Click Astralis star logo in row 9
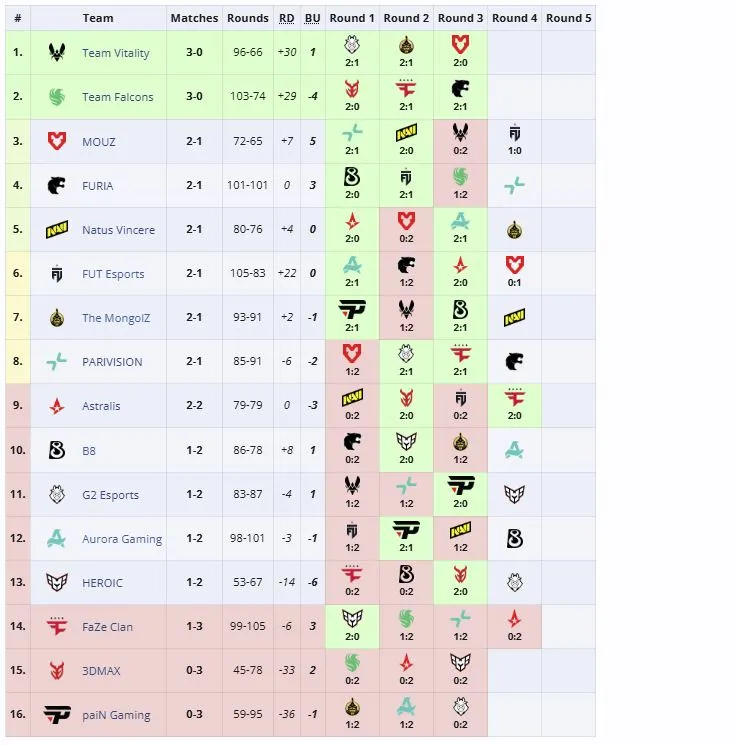The height and width of the screenshot is (745, 734). [x=57, y=406]
